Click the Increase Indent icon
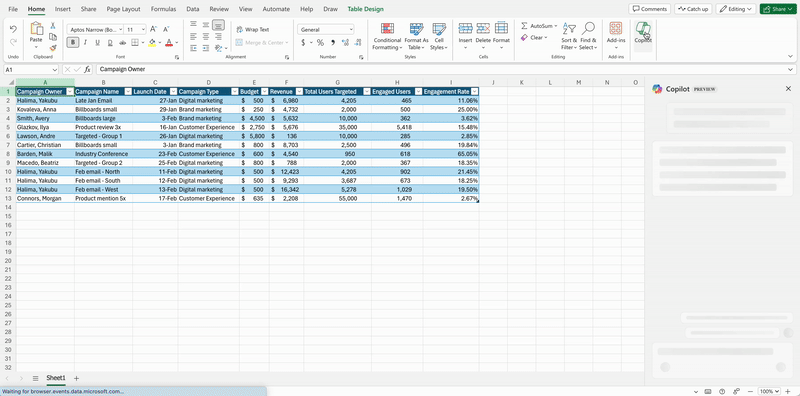The height and width of the screenshot is (396, 800). pos(206,48)
